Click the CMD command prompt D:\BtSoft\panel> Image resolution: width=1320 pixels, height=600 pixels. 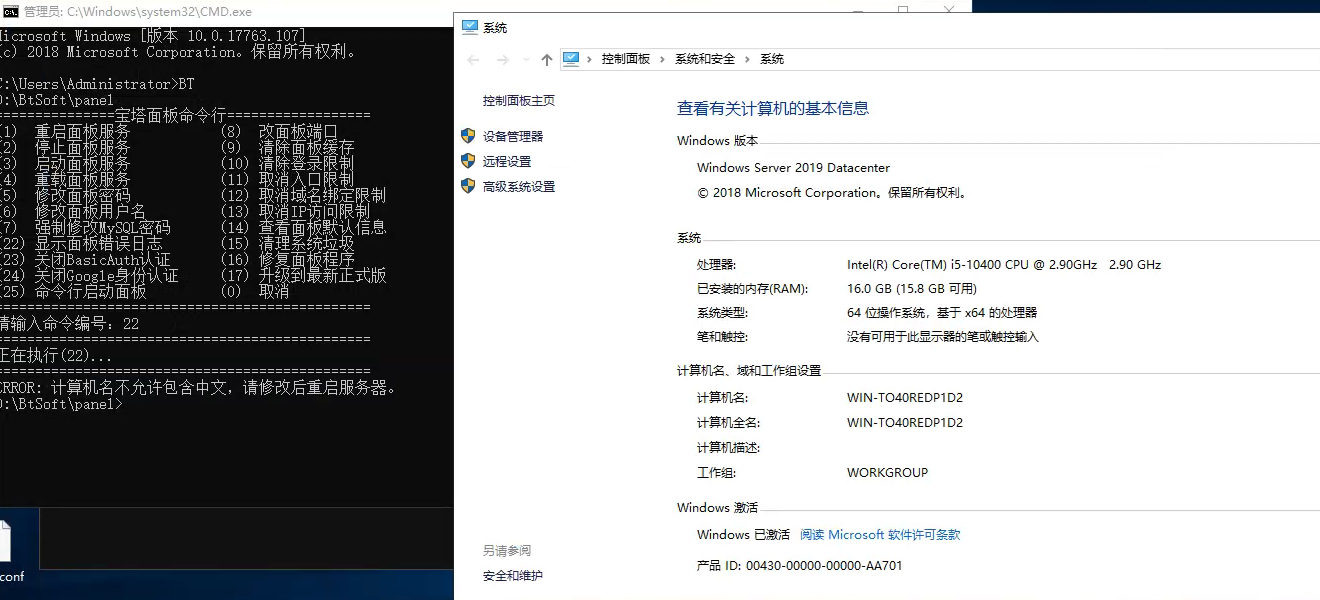62,404
